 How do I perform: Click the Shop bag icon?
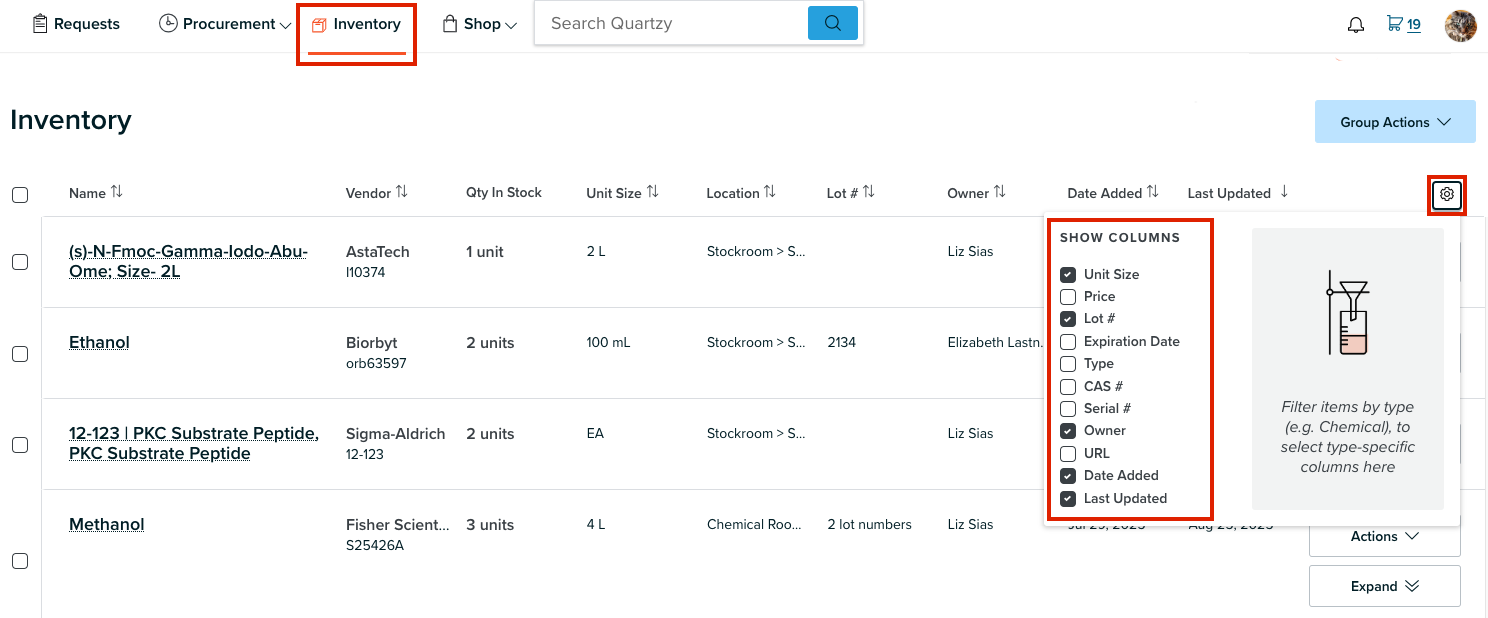[x=450, y=23]
